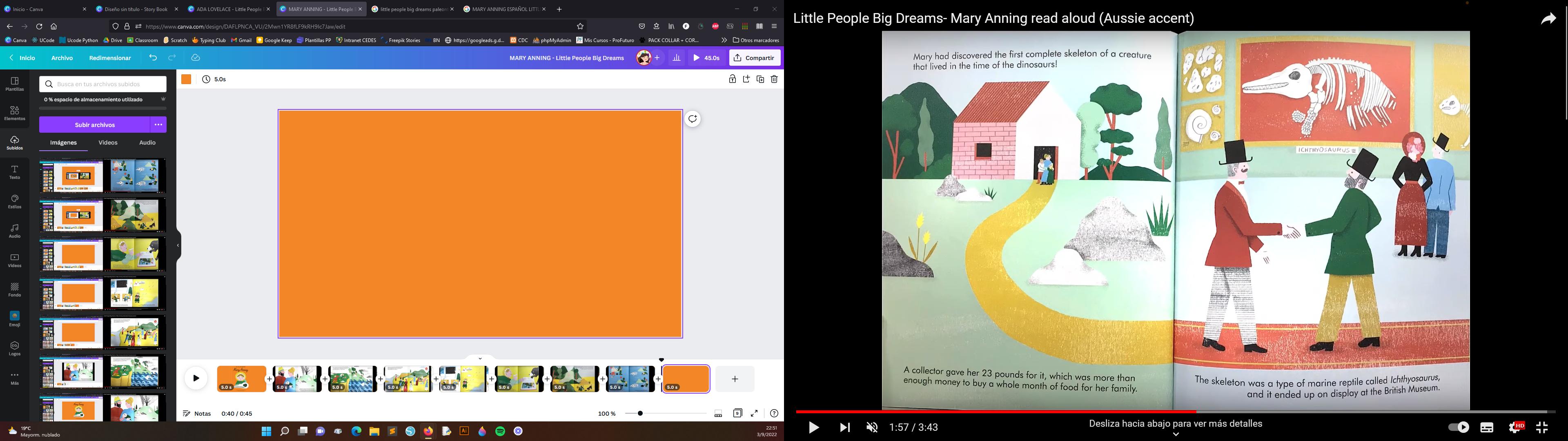Open the Otros marcadores bookmarks folder

[756, 40]
